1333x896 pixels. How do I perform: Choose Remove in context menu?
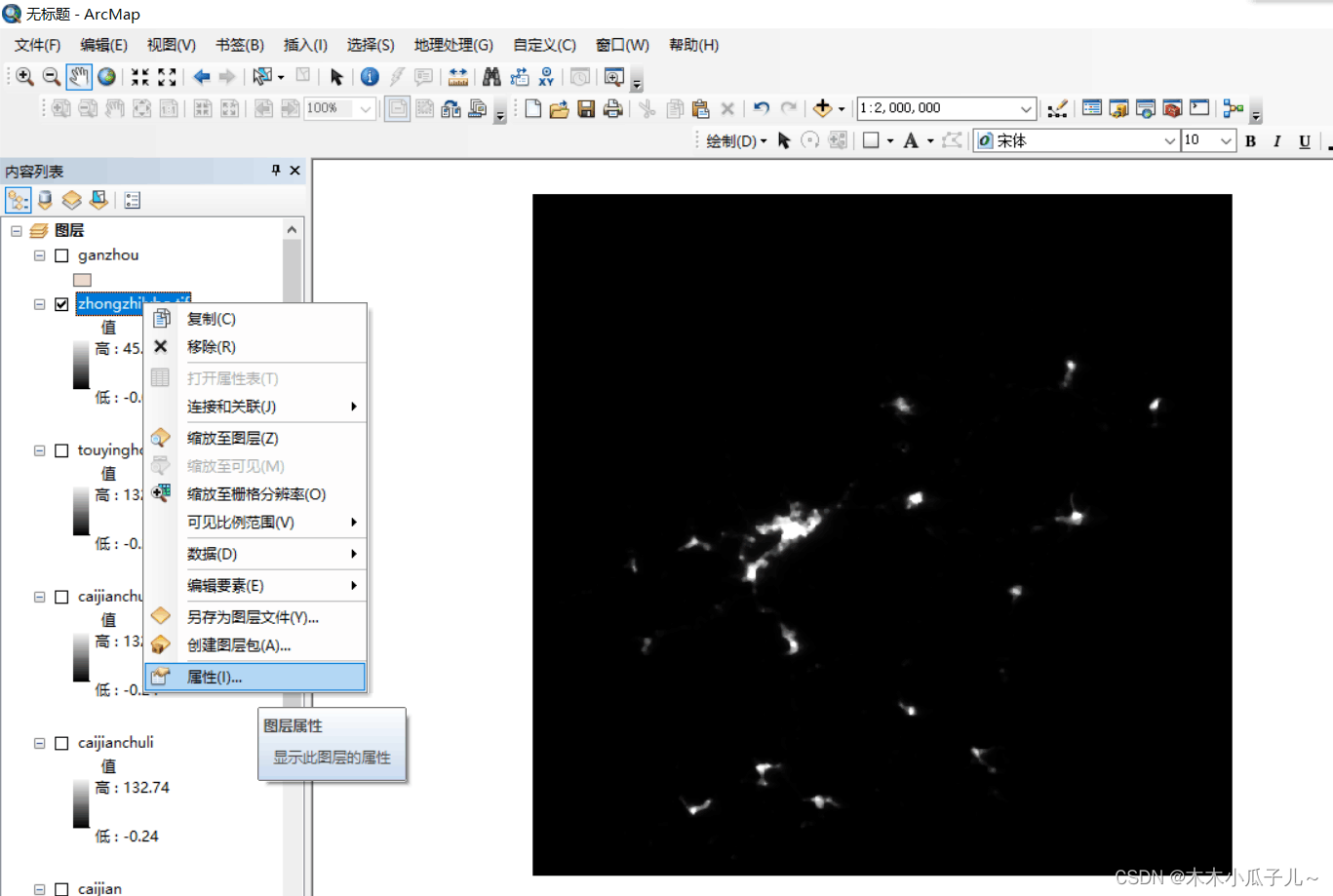pos(255,346)
